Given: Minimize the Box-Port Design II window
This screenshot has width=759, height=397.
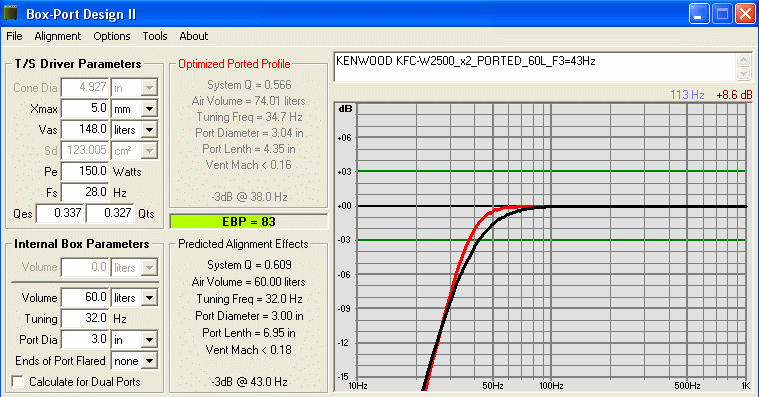Looking at the screenshot, I should click(x=698, y=14).
